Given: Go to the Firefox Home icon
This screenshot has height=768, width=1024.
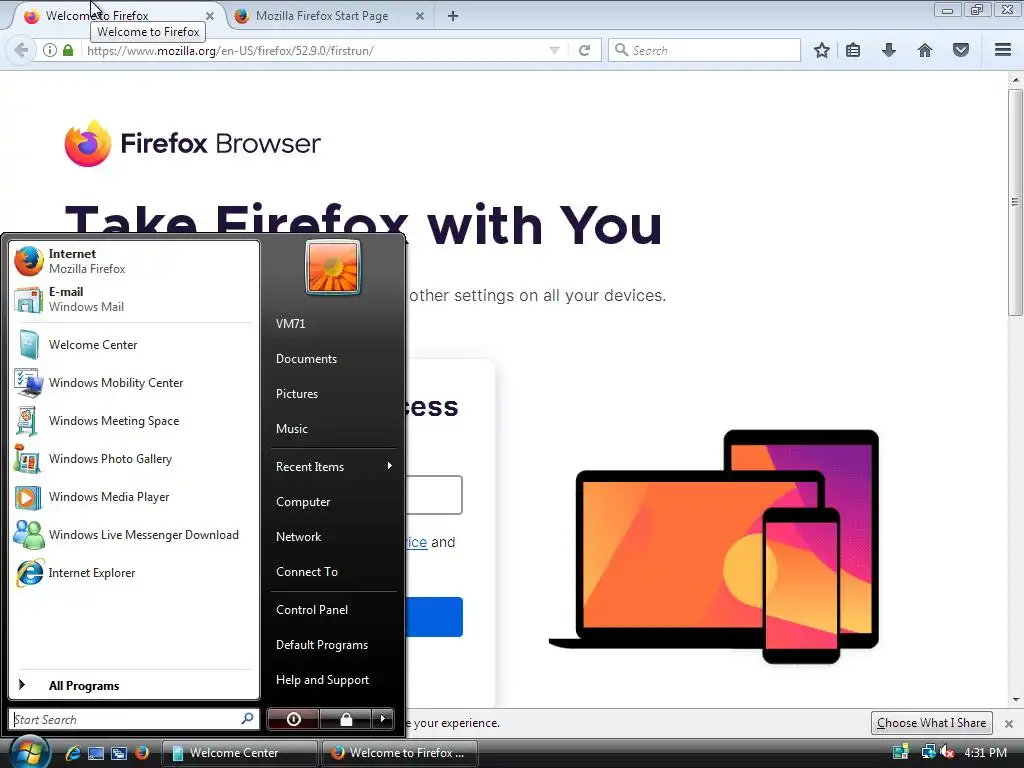Looking at the screenshot, I should click(x=925, y=50).
